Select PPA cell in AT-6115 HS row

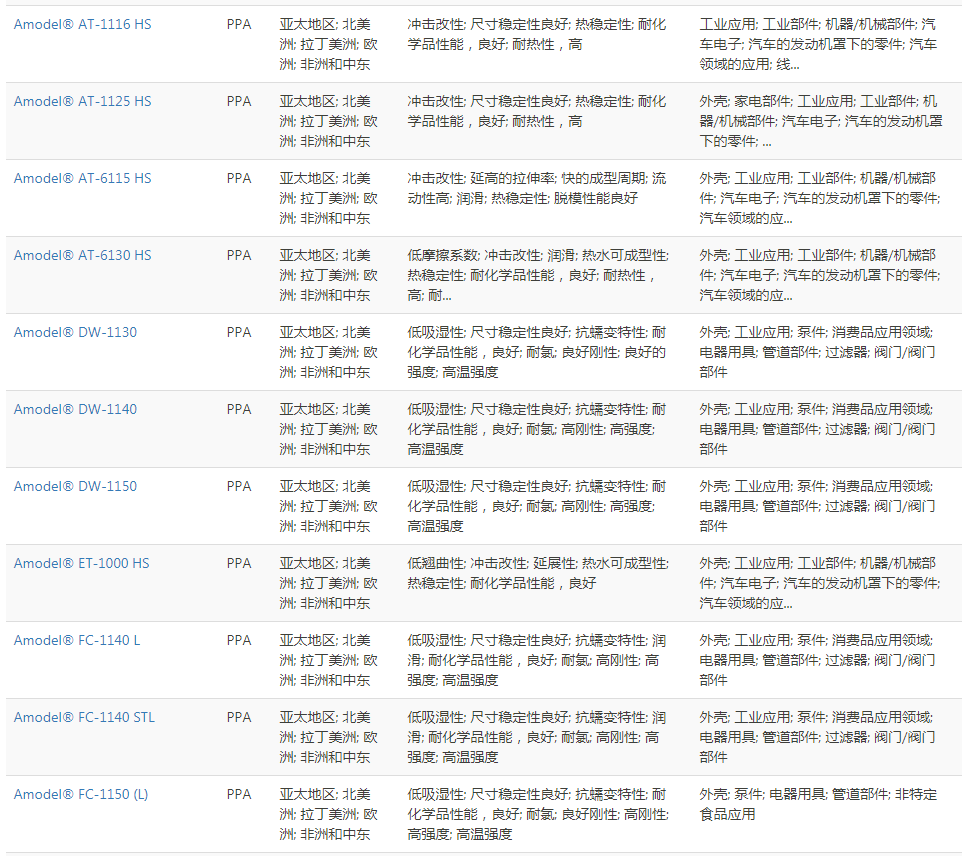point(239,179)
